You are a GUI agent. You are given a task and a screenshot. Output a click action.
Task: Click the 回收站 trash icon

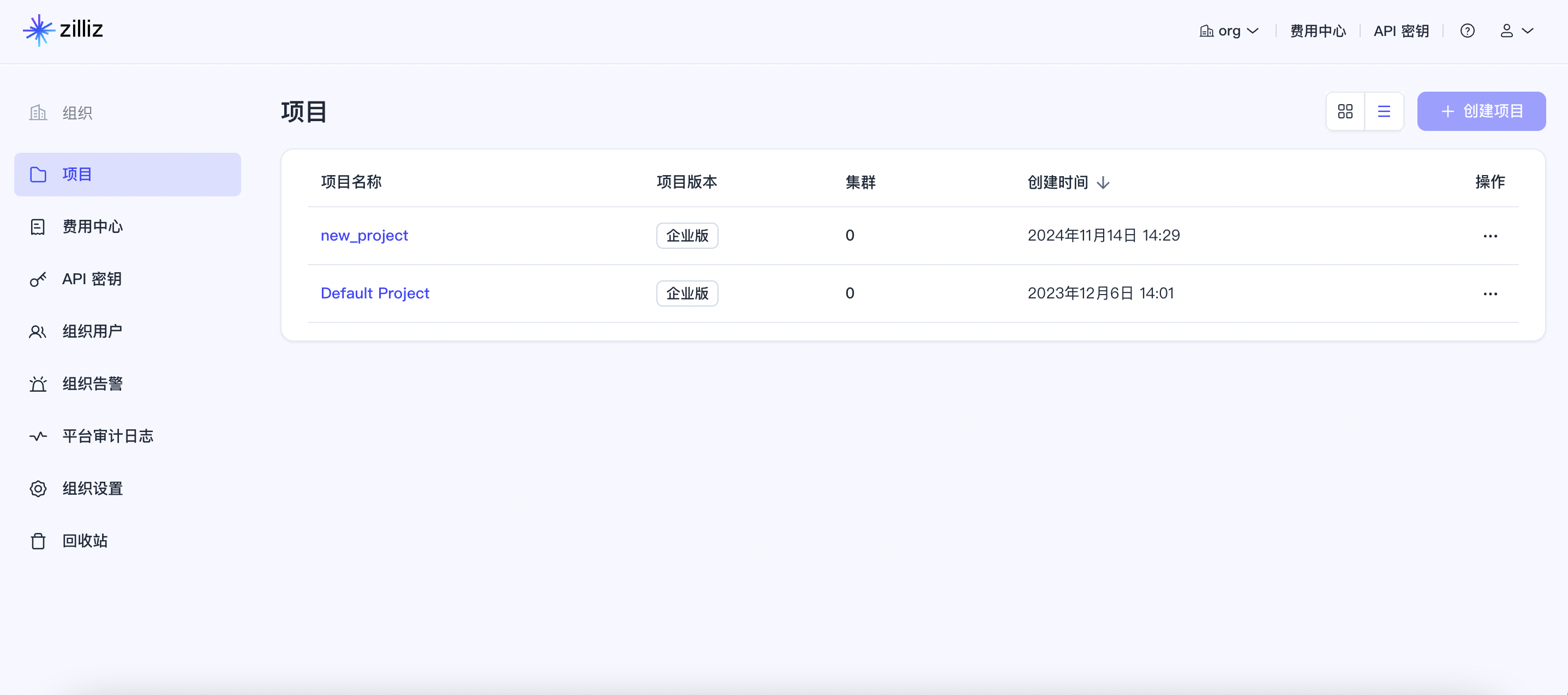(x=38, y=541)
